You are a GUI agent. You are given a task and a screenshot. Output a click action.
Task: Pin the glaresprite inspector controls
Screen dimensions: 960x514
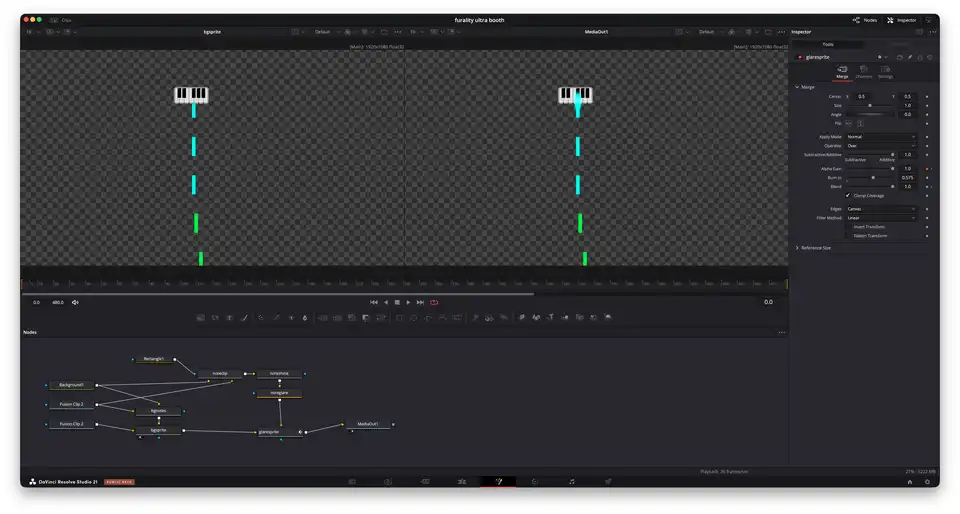click(x=910, y=58)
